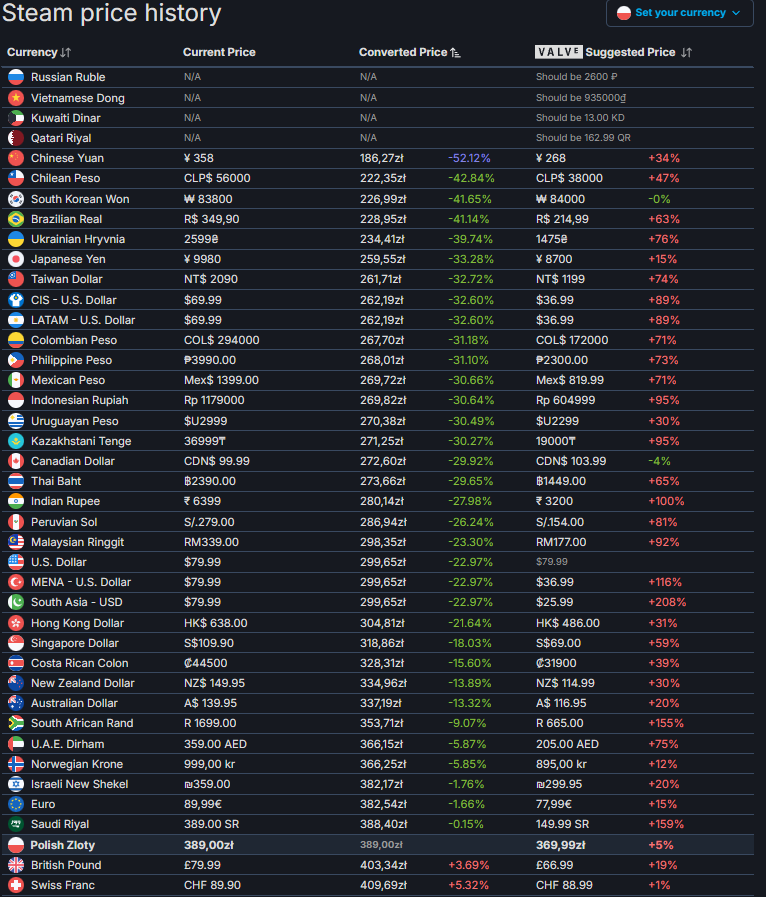Click the South Korean Won flag icon
766x897 pixels.
point(16,199)
